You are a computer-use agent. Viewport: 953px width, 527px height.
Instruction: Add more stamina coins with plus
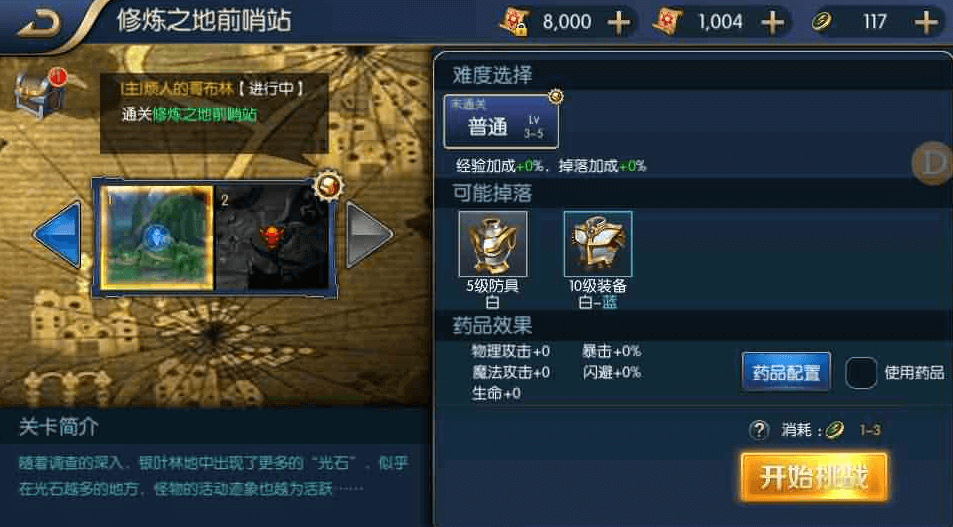(926, 22)
